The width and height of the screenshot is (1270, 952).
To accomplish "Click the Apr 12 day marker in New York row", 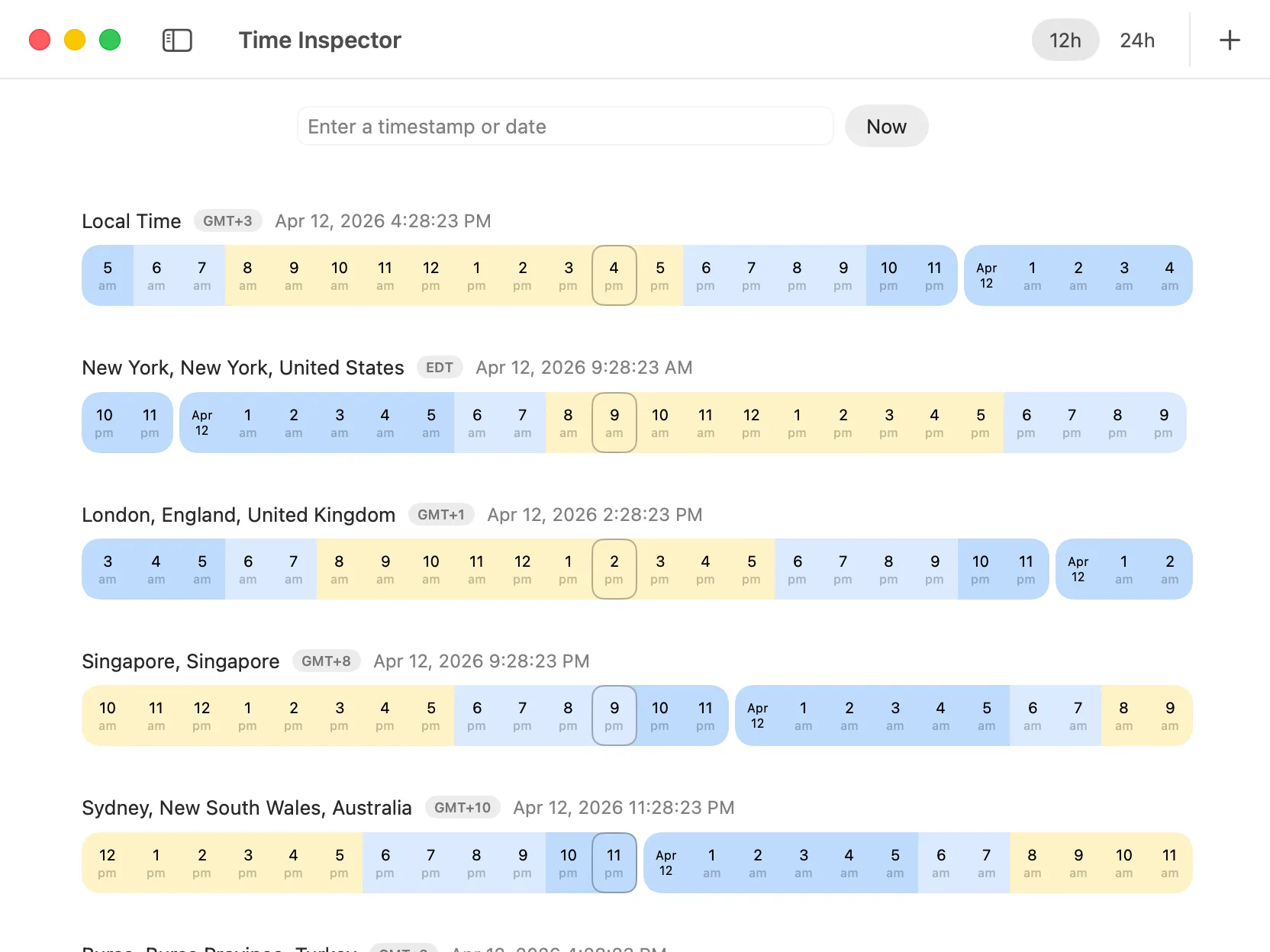I will point(201,423).
